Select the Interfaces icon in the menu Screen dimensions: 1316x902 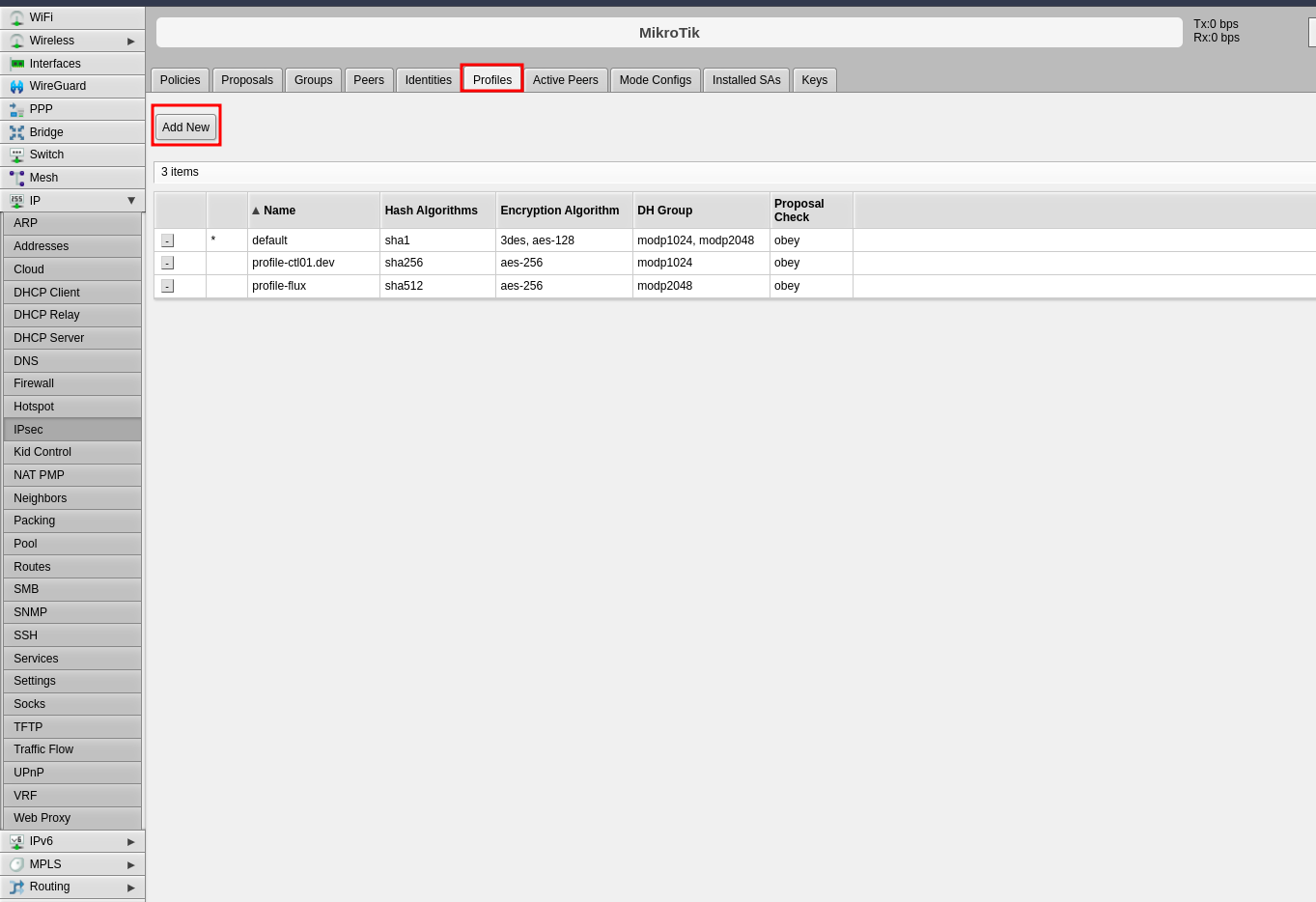(16, 64)
